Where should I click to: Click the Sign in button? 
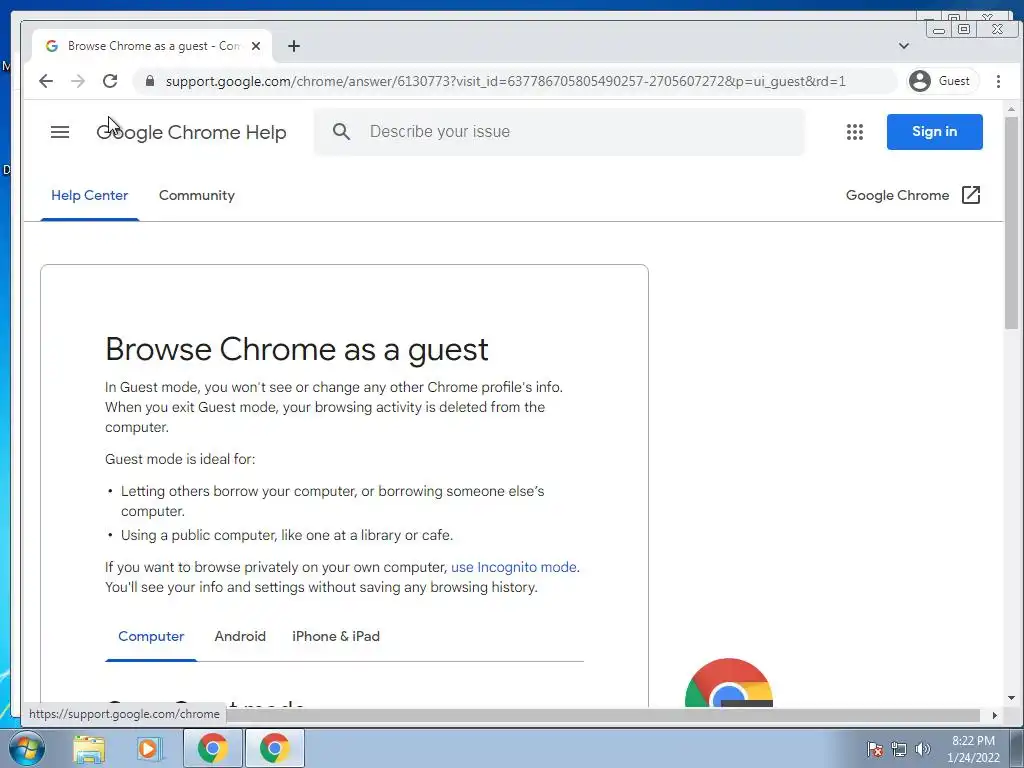point(935,132)
